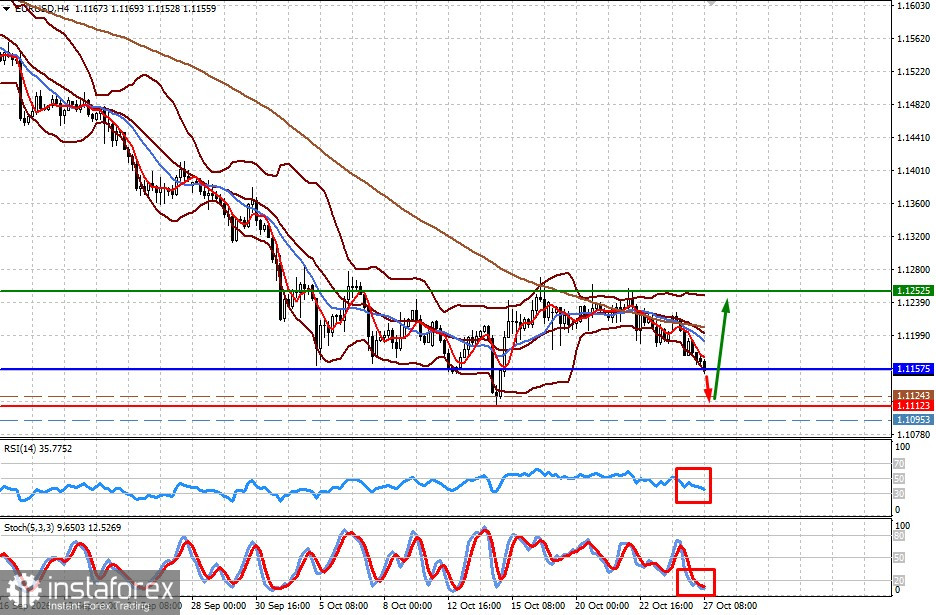Click the 20 Oct 00:00 time label
Image resolution: width=936 pixels, height=615 pixels.
click(602, 605)
